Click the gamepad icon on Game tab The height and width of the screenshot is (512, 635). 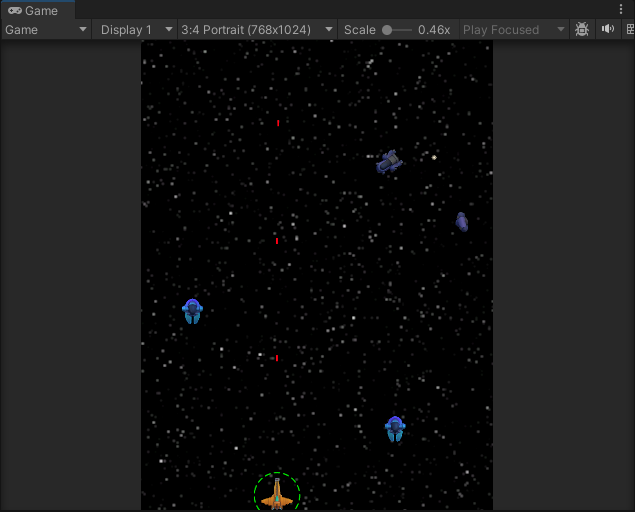pyautogui.click(x=15, y=11)
